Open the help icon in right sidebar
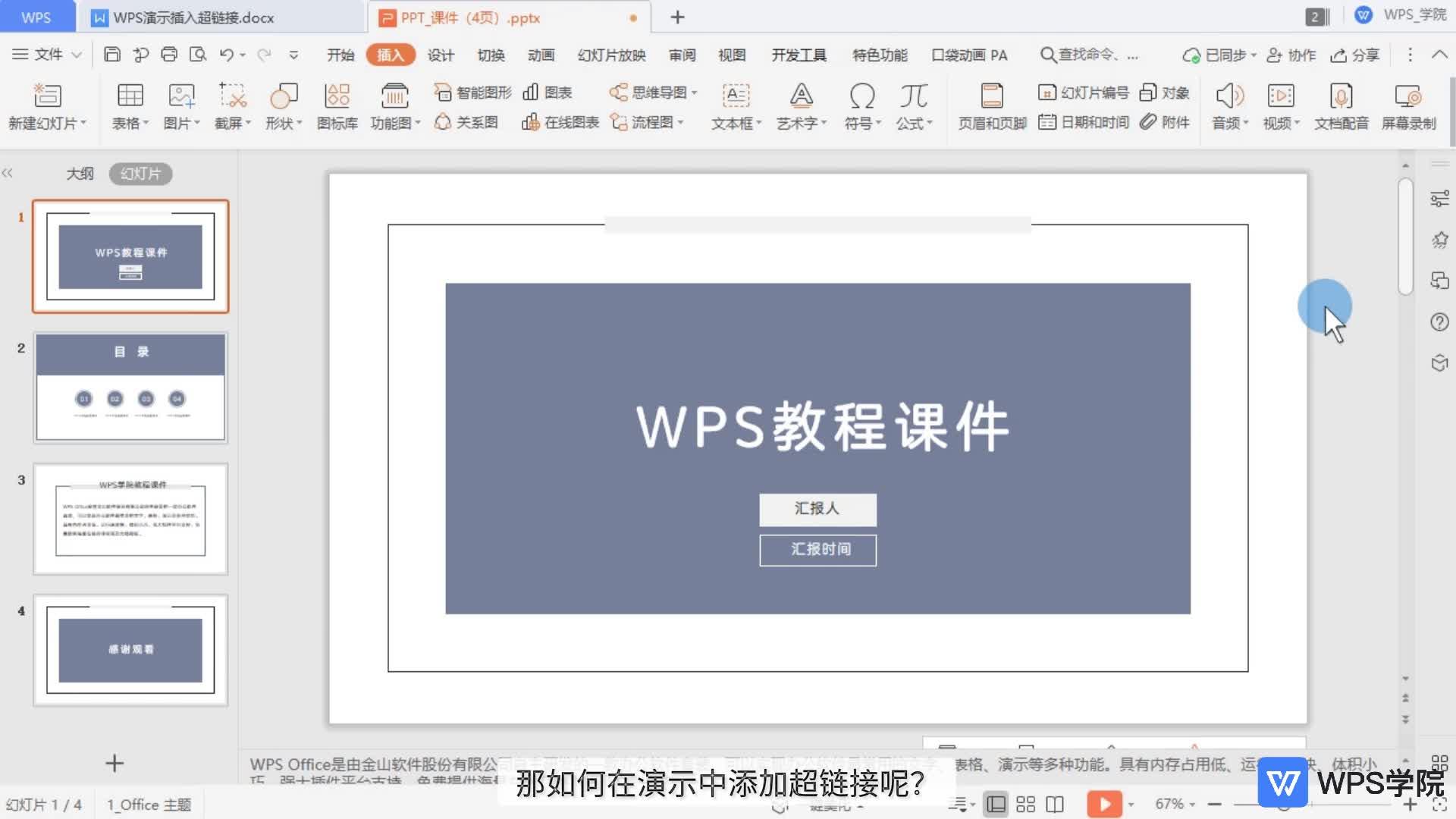This screenshot has height=819, width=1456. (x=1439, y=322)
